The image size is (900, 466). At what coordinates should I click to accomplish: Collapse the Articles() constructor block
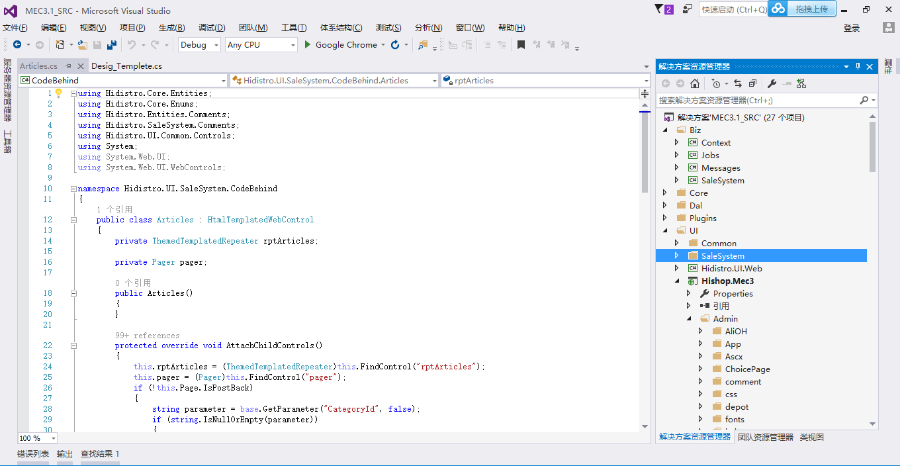73,293
